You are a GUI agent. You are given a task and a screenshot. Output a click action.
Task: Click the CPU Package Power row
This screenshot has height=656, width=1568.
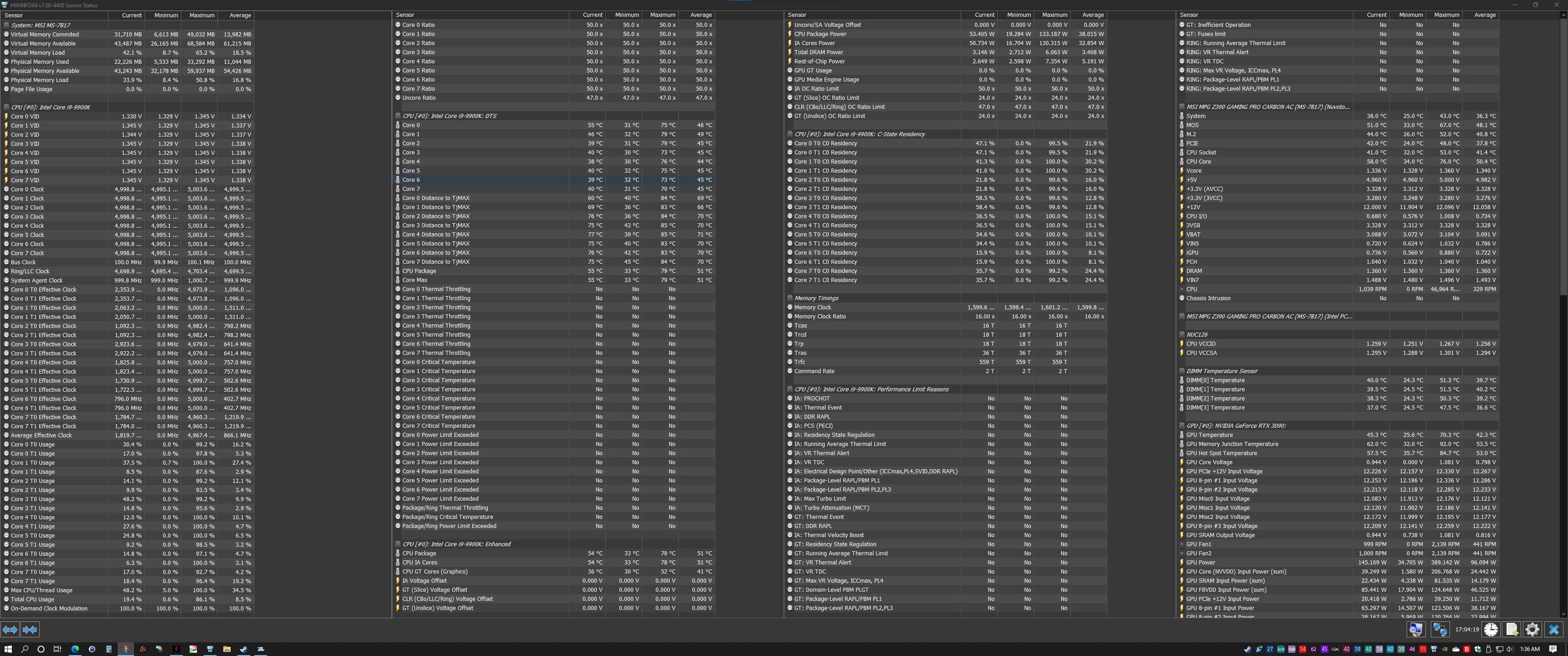(820, 34)
